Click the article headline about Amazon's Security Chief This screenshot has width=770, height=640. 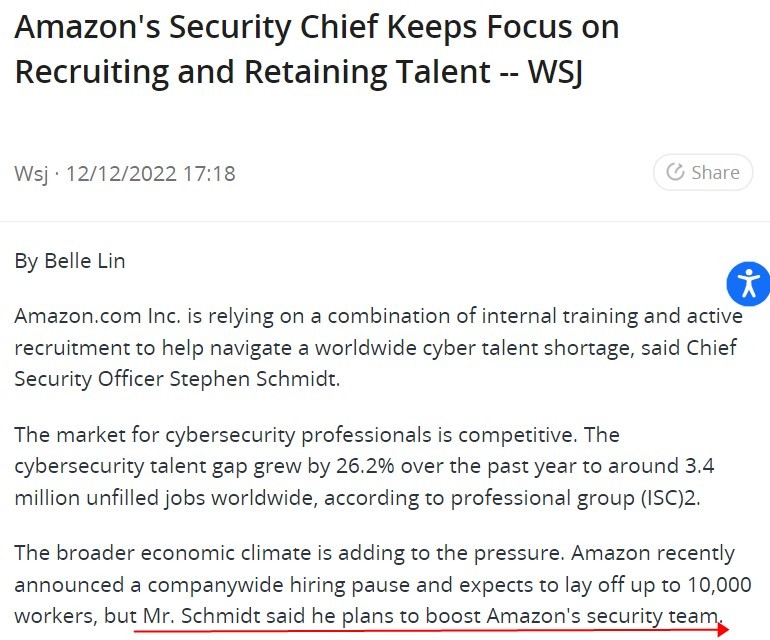coord(317,49)
